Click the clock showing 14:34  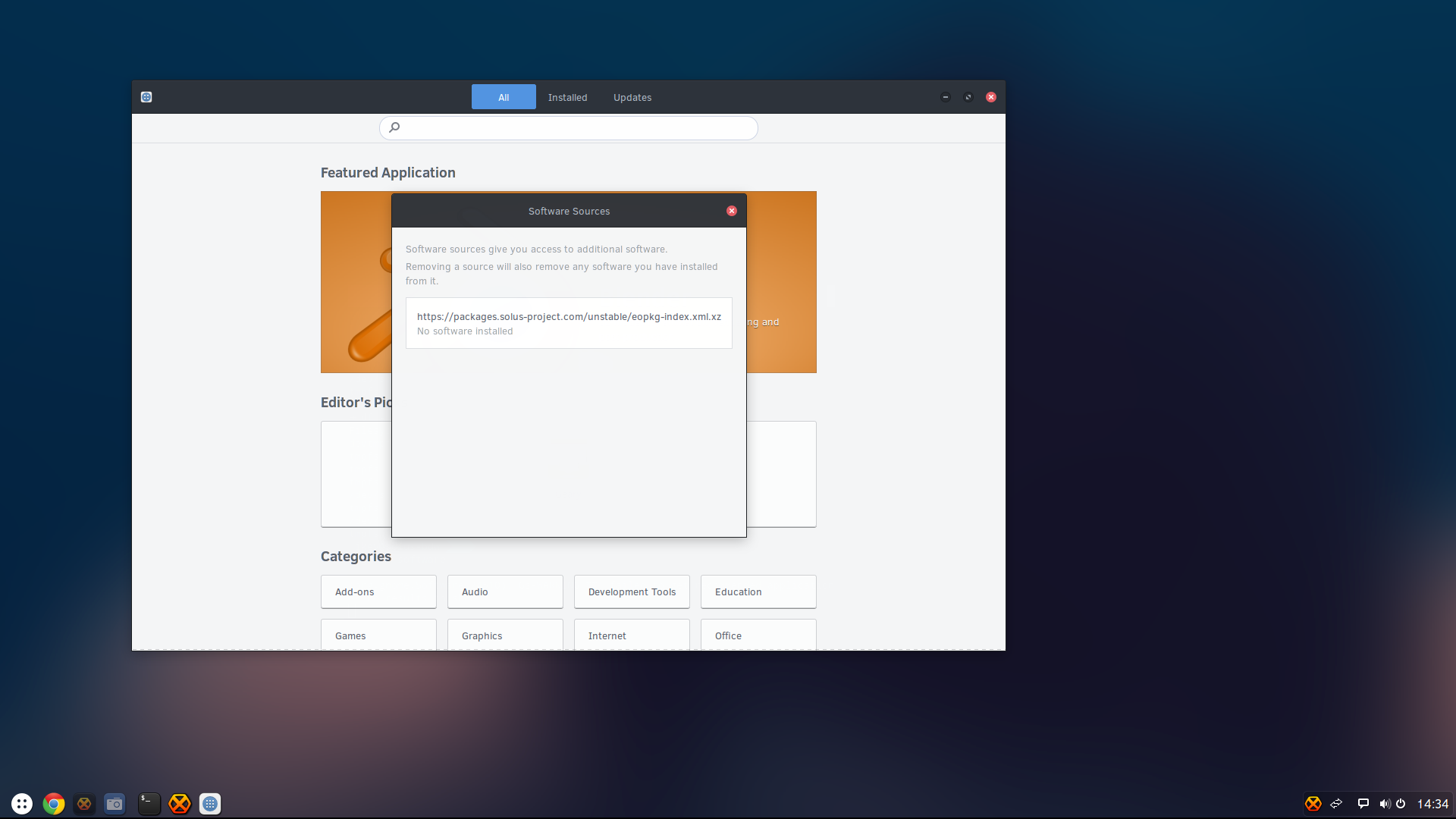(1432, 804)
